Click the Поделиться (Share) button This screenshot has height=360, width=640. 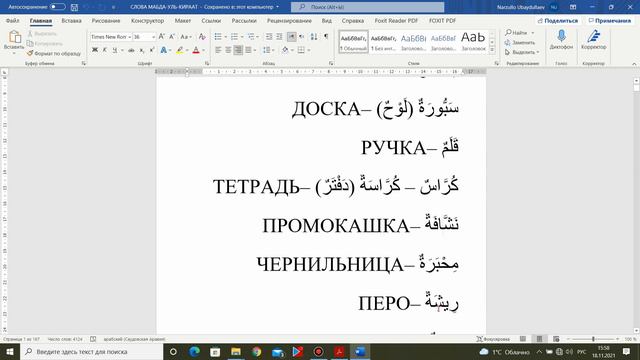[558, 20]
